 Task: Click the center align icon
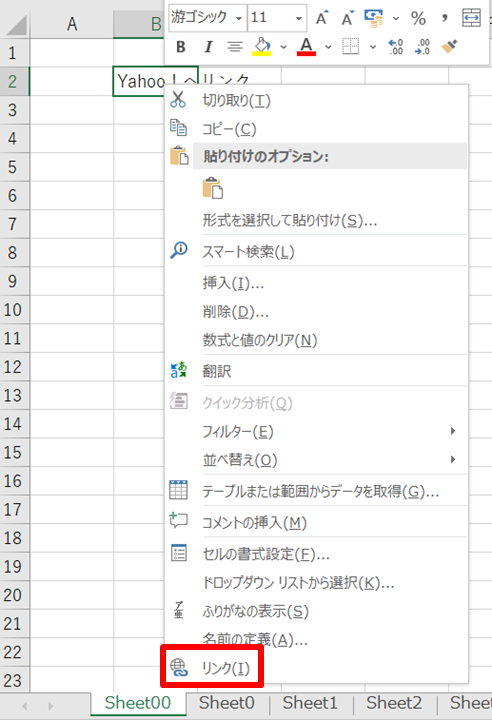(235, 46)
